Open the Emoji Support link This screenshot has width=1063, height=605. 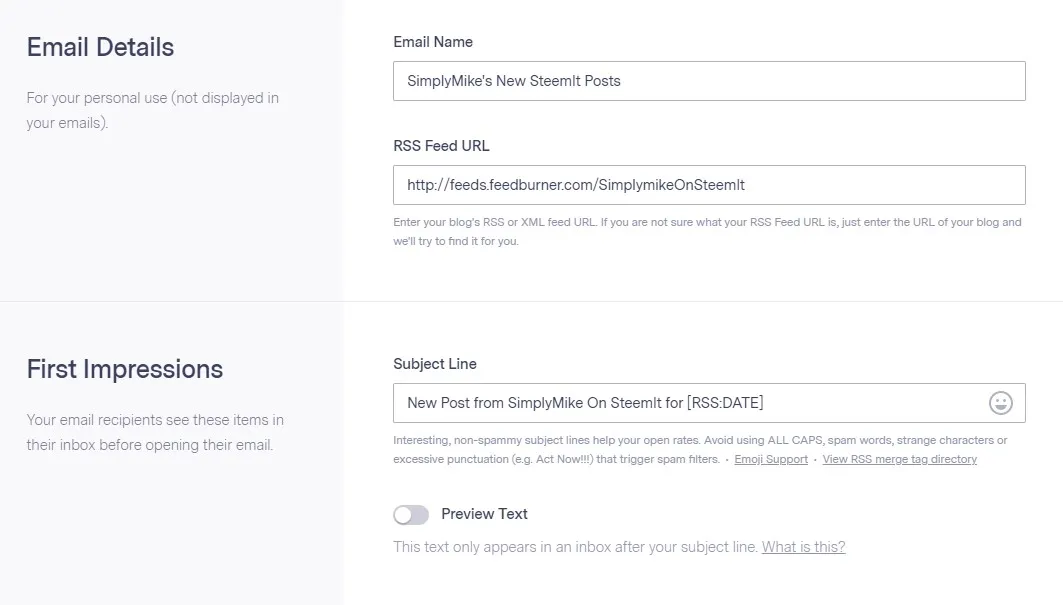coord(771,459)
